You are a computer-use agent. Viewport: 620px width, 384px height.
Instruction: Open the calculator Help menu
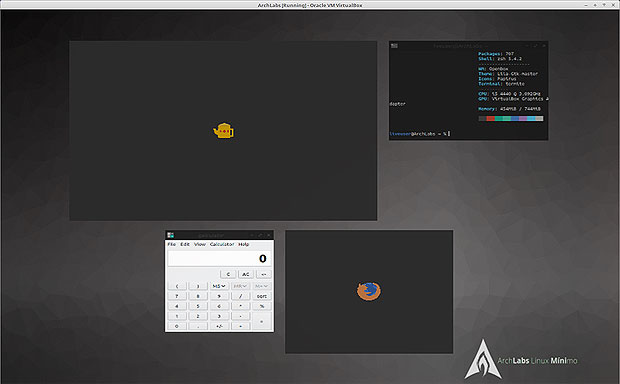244,244
